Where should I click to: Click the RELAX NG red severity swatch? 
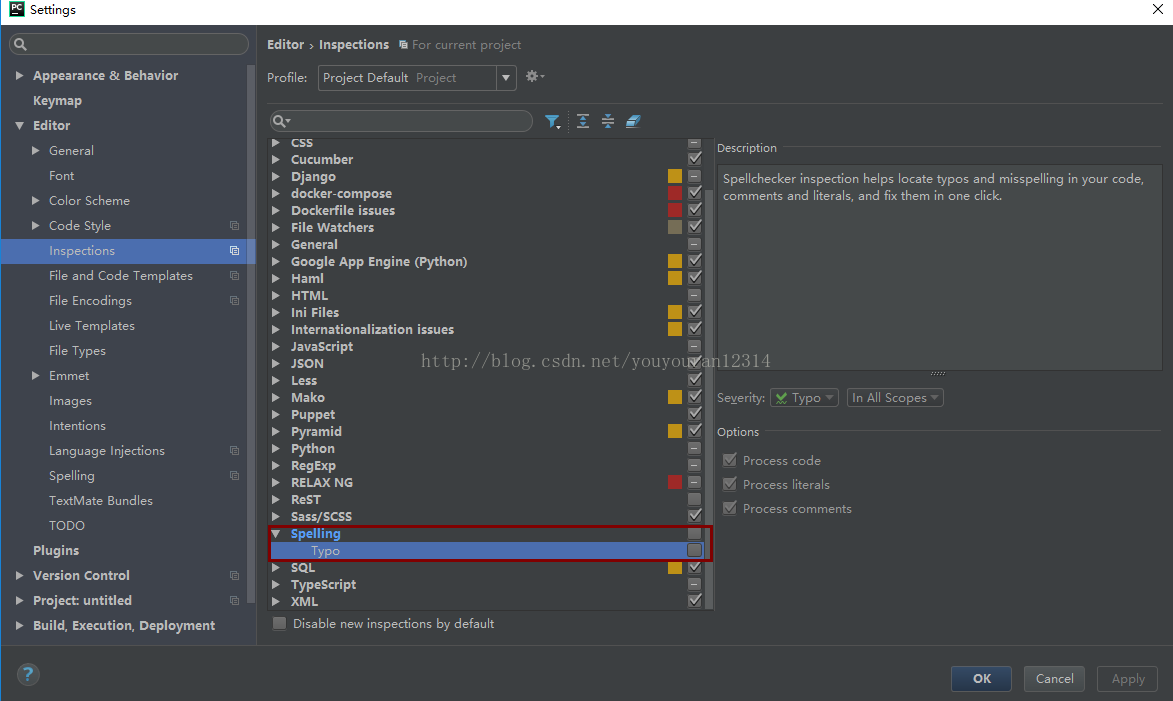click(675, 483)
